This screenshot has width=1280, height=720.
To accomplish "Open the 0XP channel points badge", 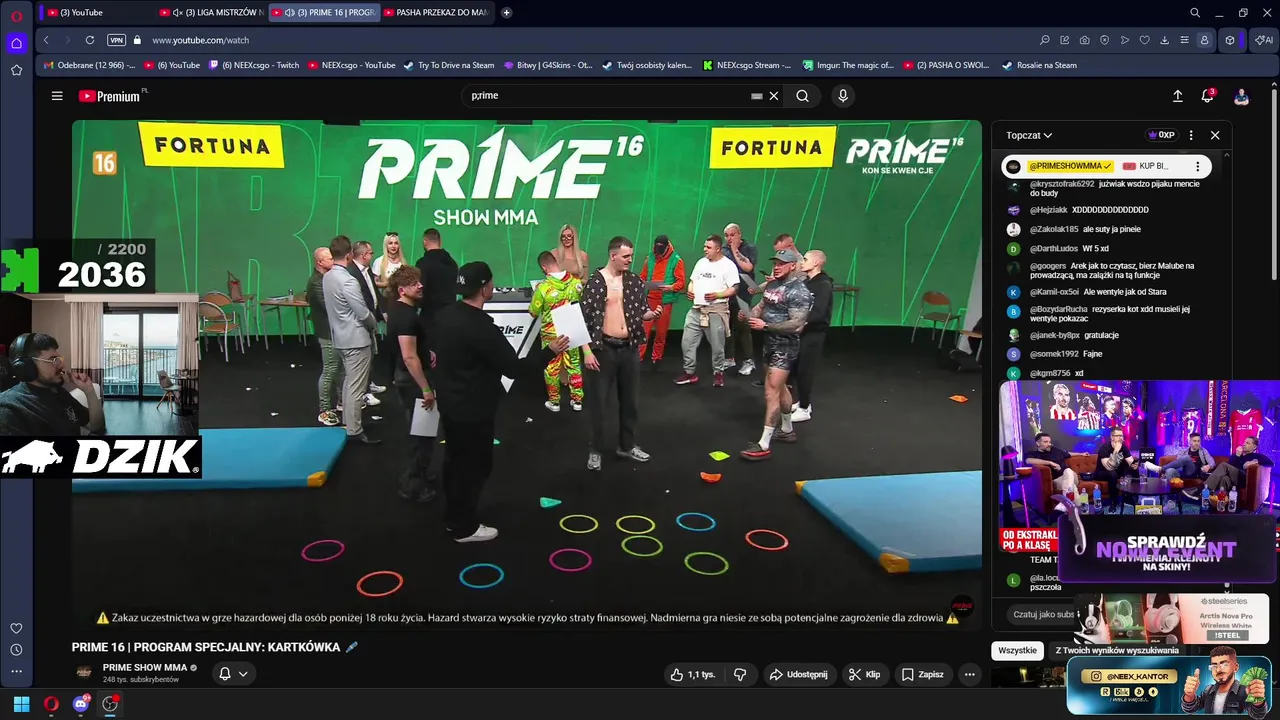I will 1161,135.
